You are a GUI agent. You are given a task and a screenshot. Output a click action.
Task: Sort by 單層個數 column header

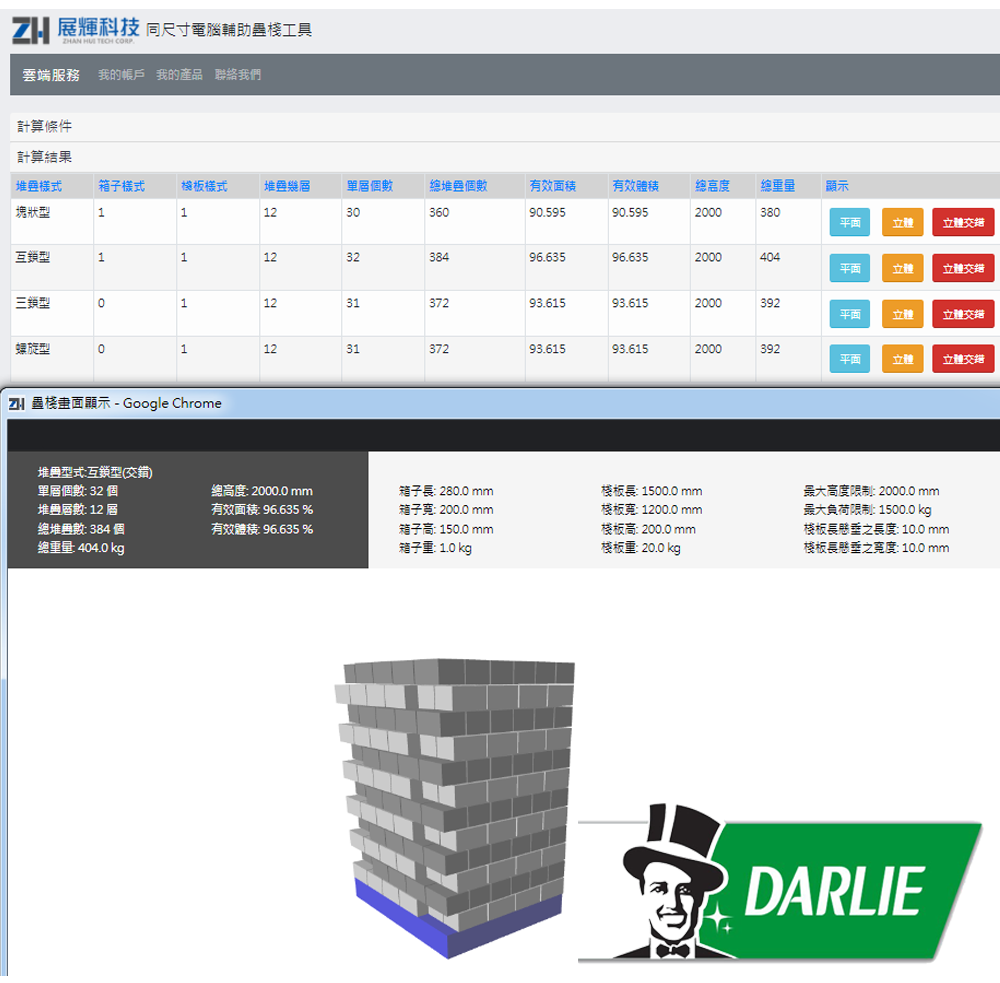[369, 186]
